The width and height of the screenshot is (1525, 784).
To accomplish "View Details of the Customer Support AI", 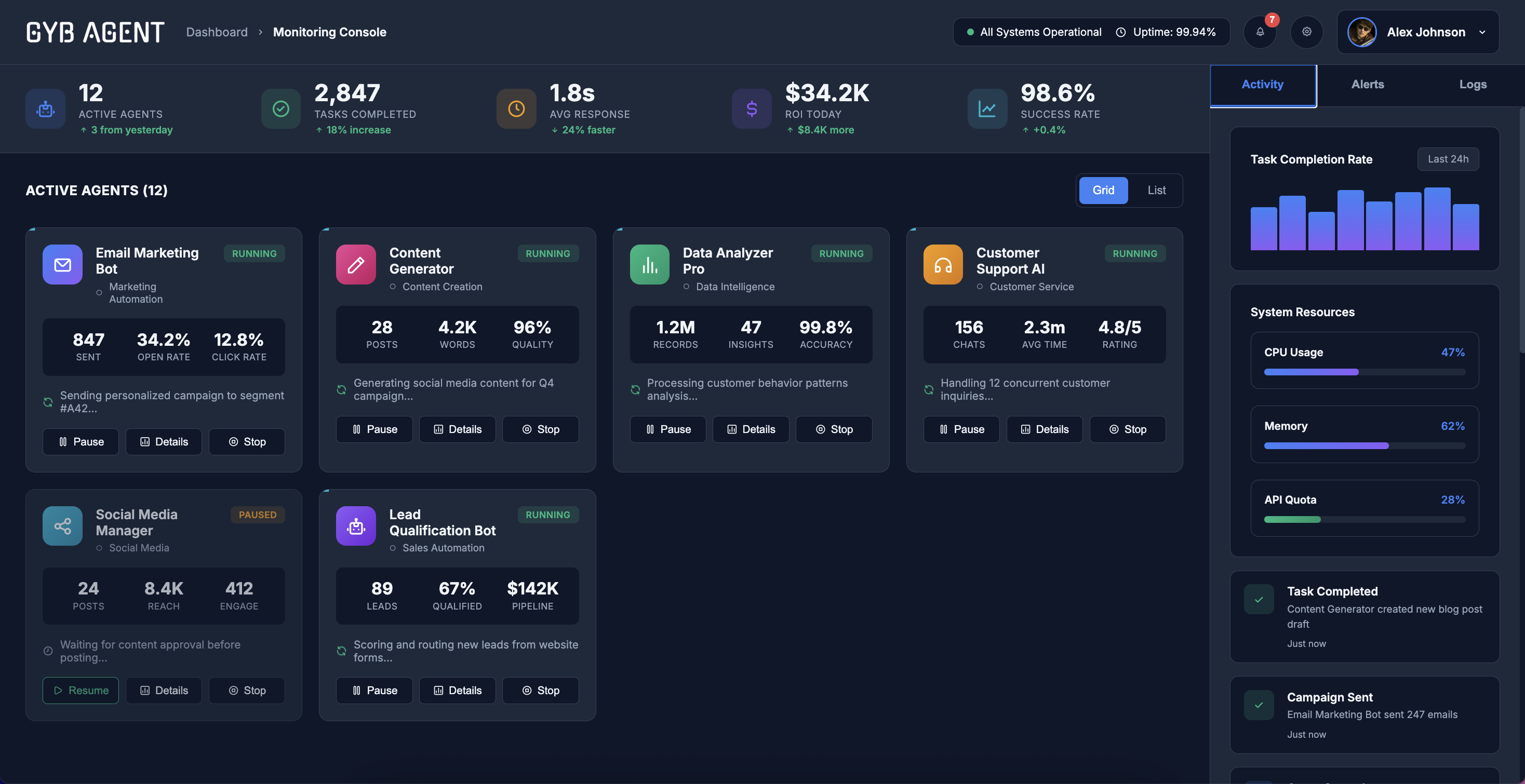I will (1045, 429).
